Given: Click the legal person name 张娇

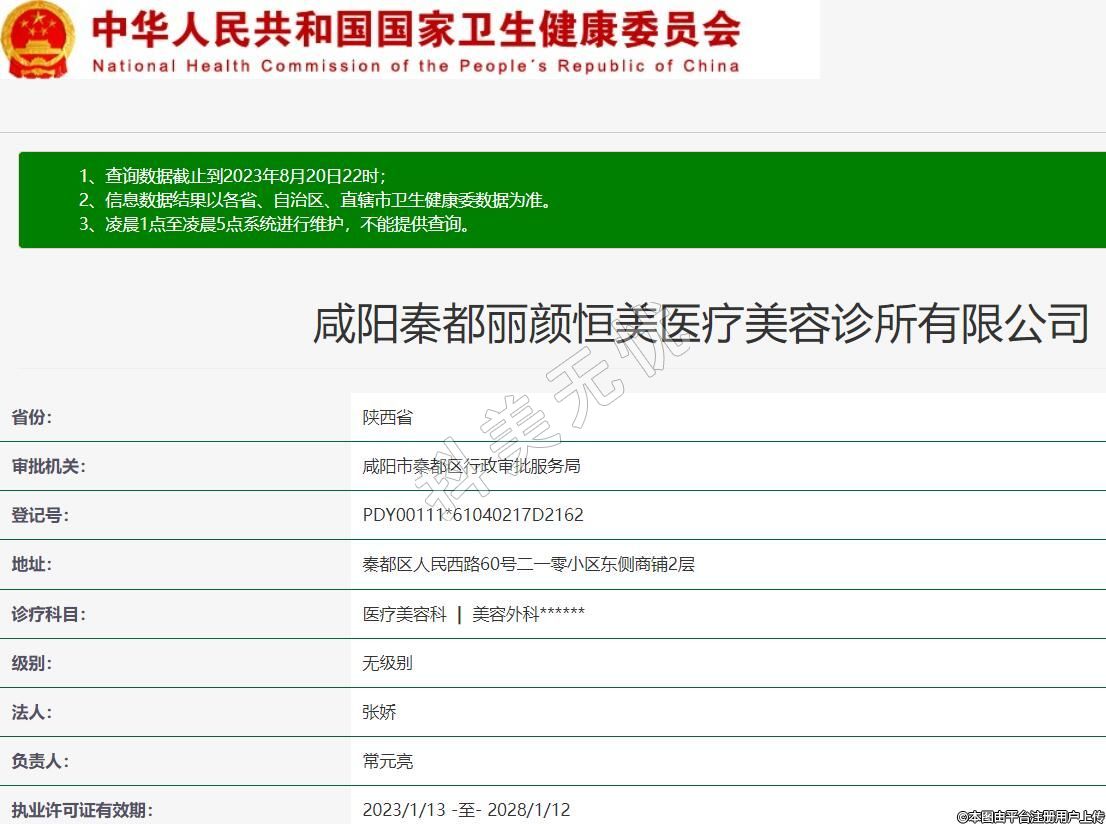Looking at the screenshot, I should click(x=379, y=712).
